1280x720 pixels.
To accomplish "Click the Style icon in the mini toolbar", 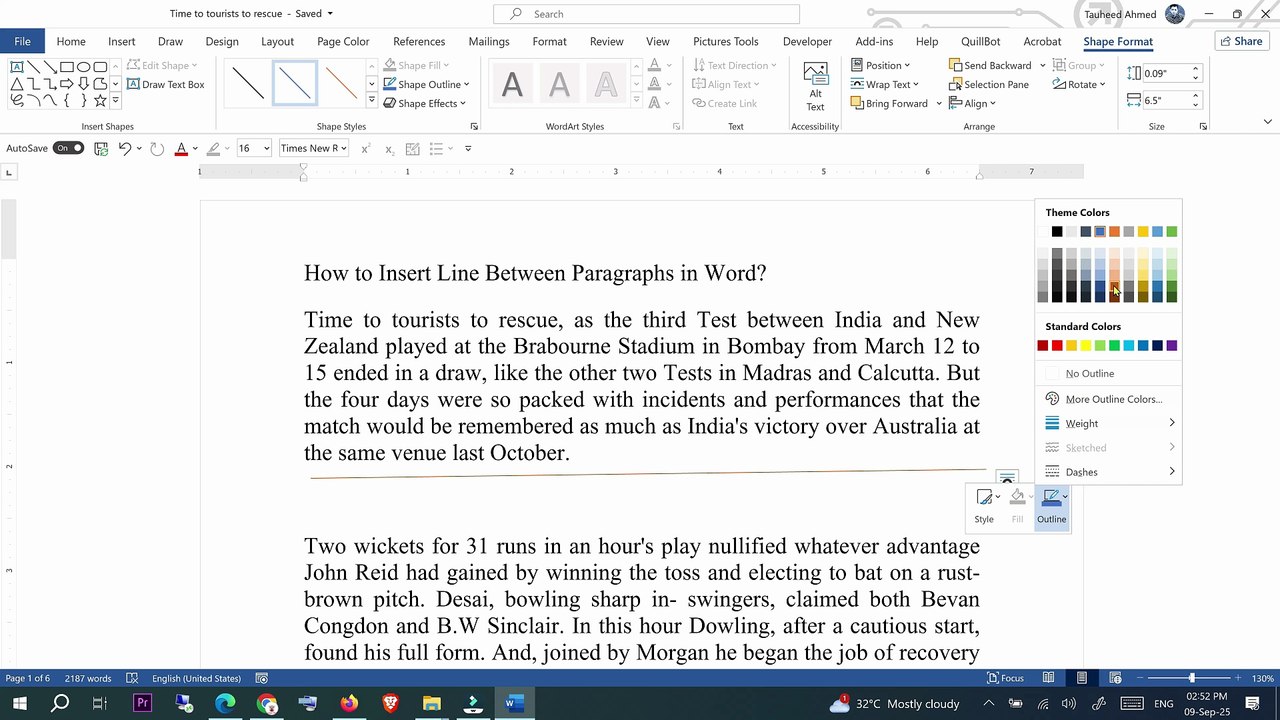I will click(984, 506).
